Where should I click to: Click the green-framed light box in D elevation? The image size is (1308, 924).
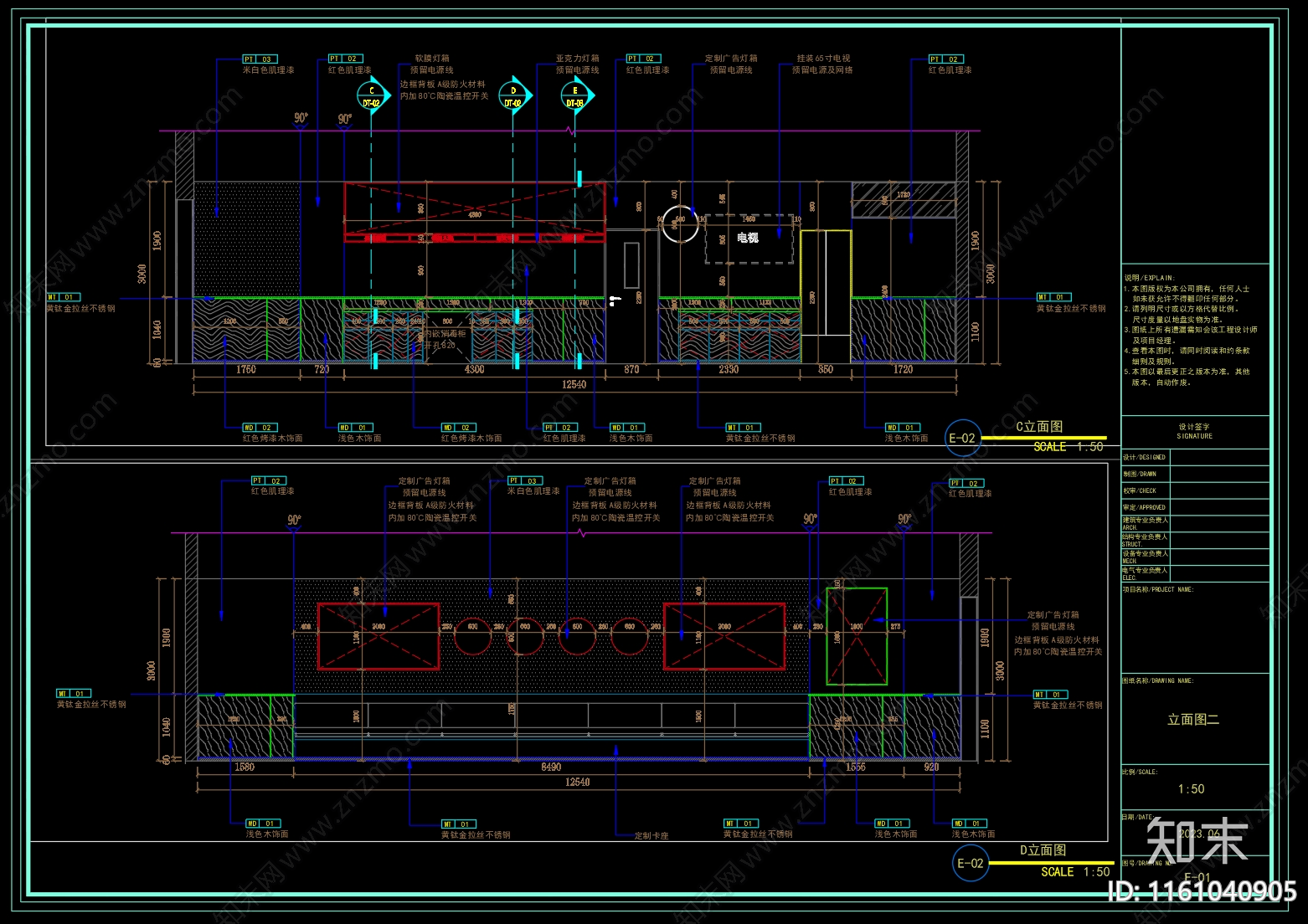point(857,636)
